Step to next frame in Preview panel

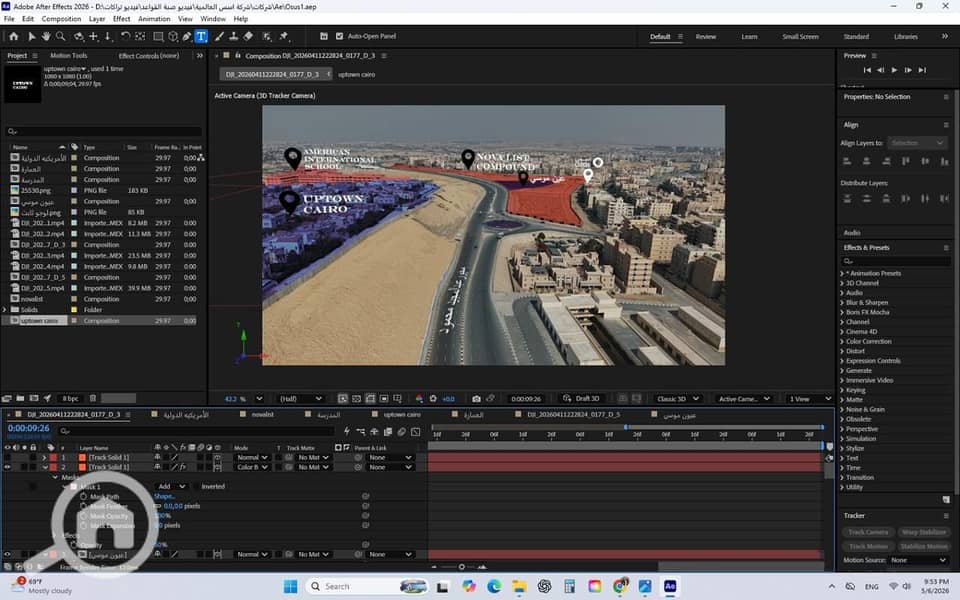coord(908,70)
